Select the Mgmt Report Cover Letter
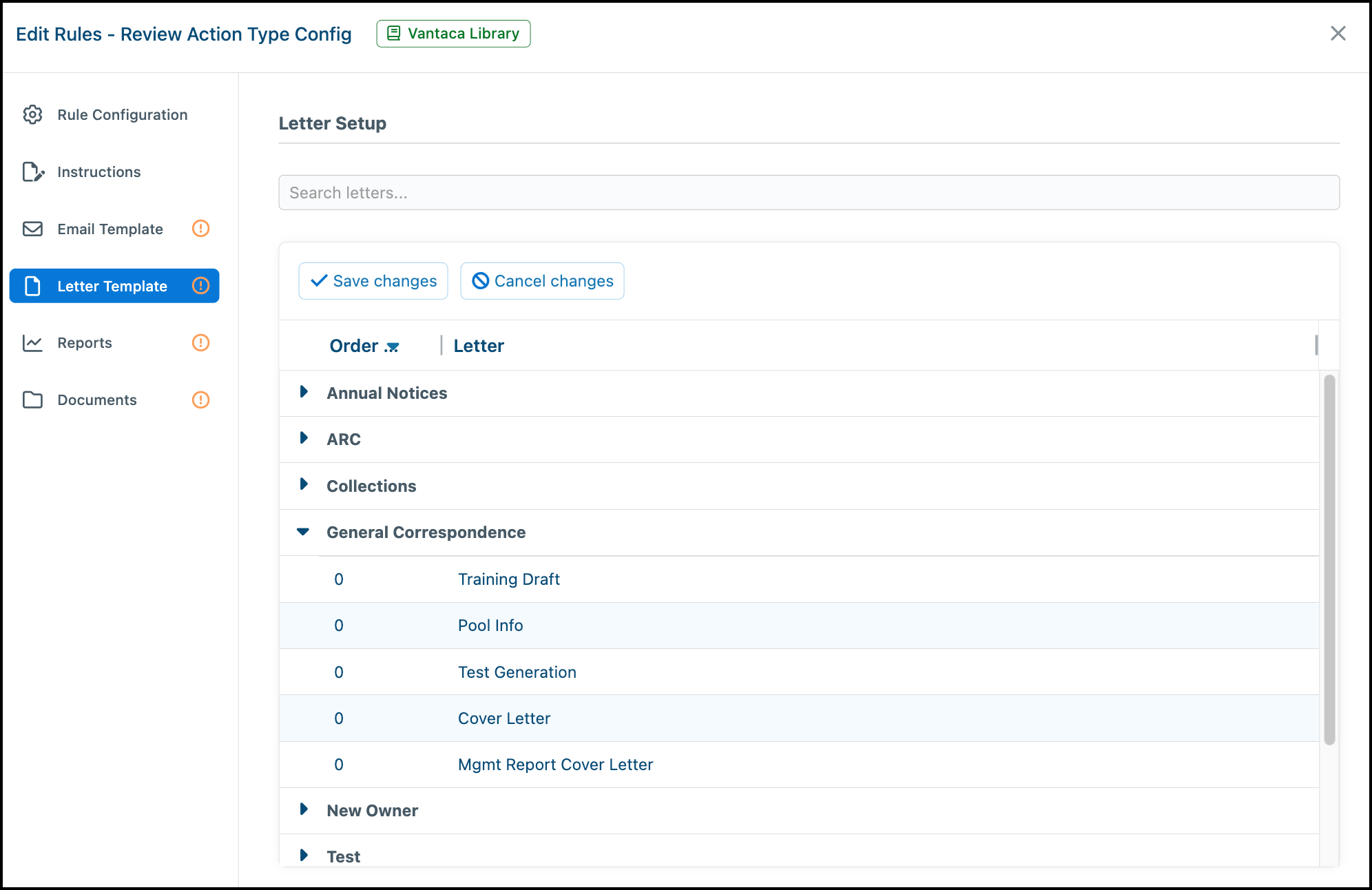Image resolution: width=1372 pixels, height=890 pixels. tap(555, 765)
